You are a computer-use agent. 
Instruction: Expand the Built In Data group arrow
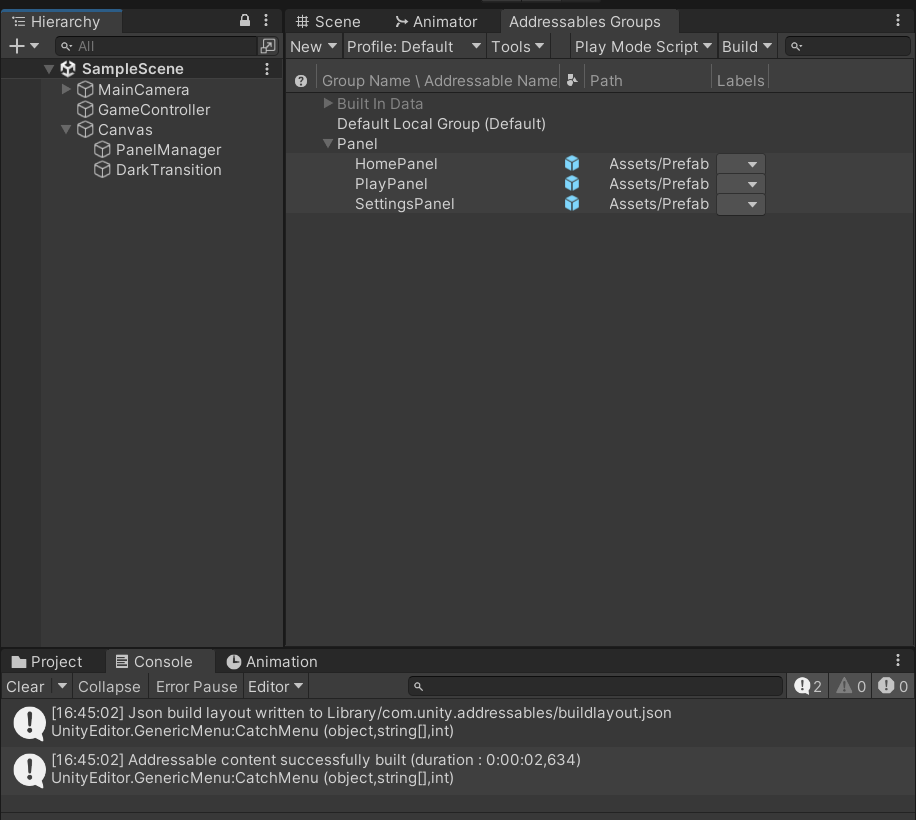(328, 103)
